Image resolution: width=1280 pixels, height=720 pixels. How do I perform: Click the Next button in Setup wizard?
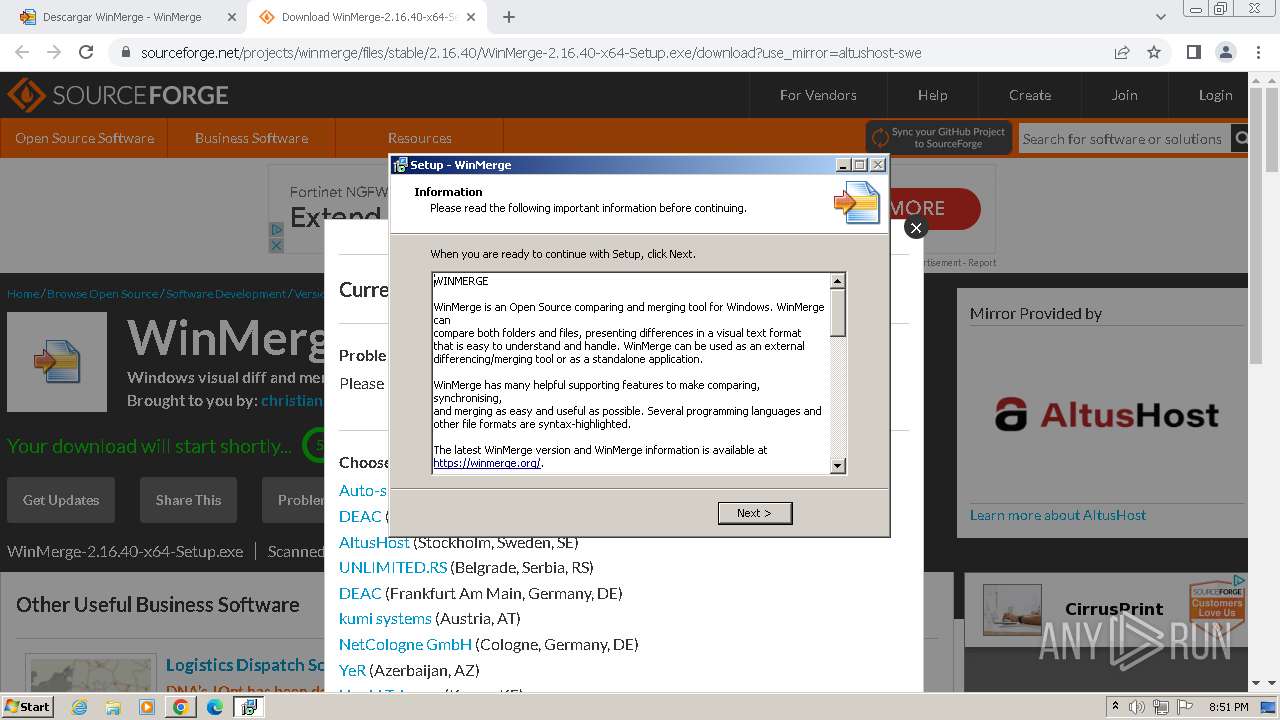pyautogui.click(x=755, y=513)
